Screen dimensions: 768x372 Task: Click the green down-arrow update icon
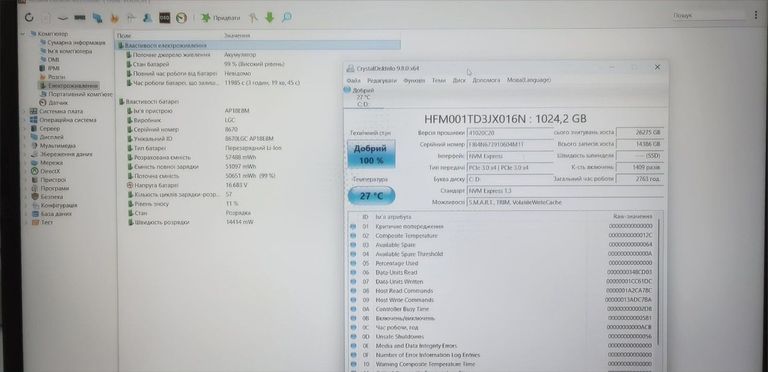(269, 18)
